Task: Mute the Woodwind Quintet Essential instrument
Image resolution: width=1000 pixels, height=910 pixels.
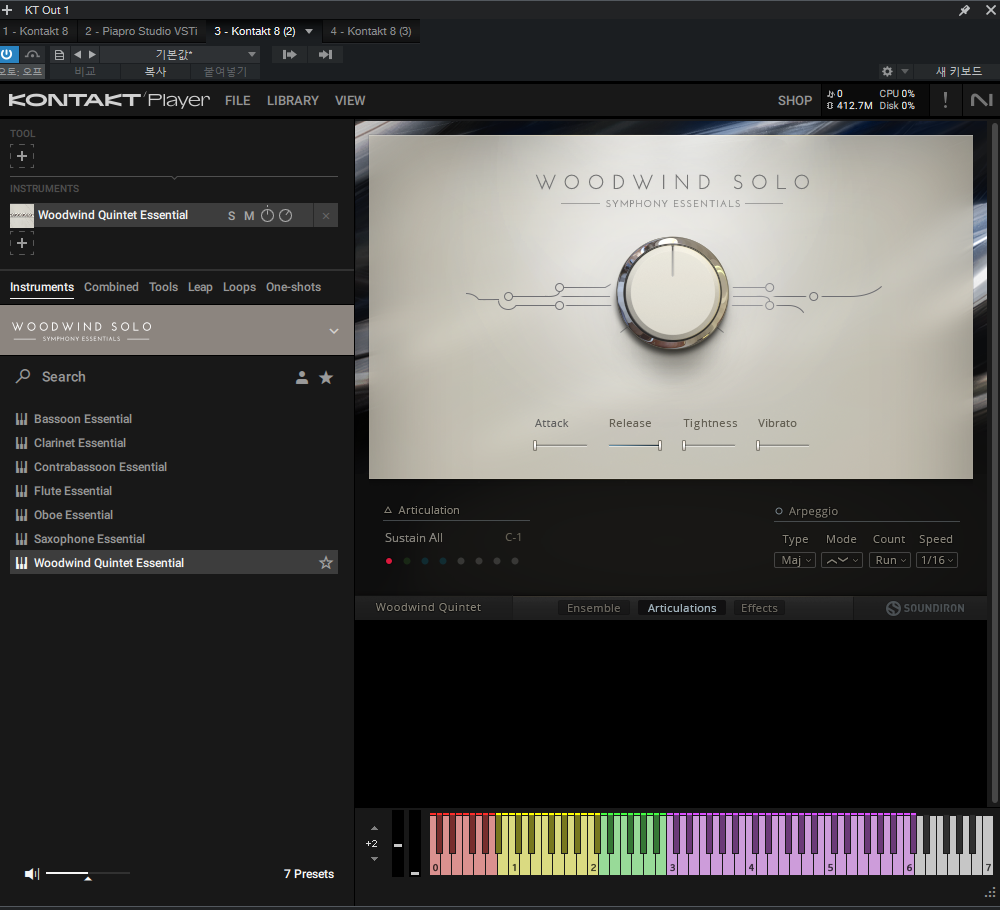Action: [249, 216]
